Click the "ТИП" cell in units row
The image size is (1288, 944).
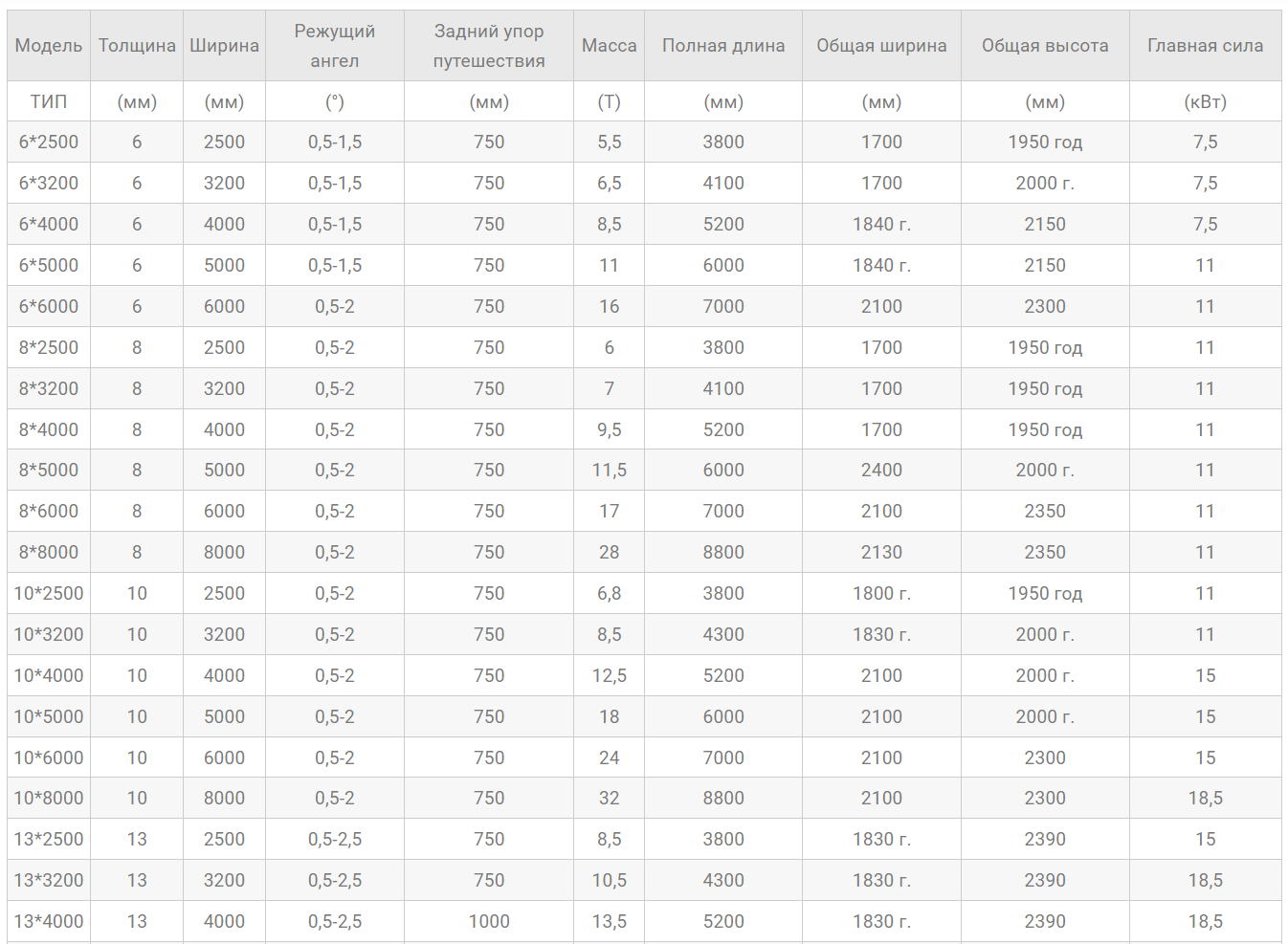[49, 101]
